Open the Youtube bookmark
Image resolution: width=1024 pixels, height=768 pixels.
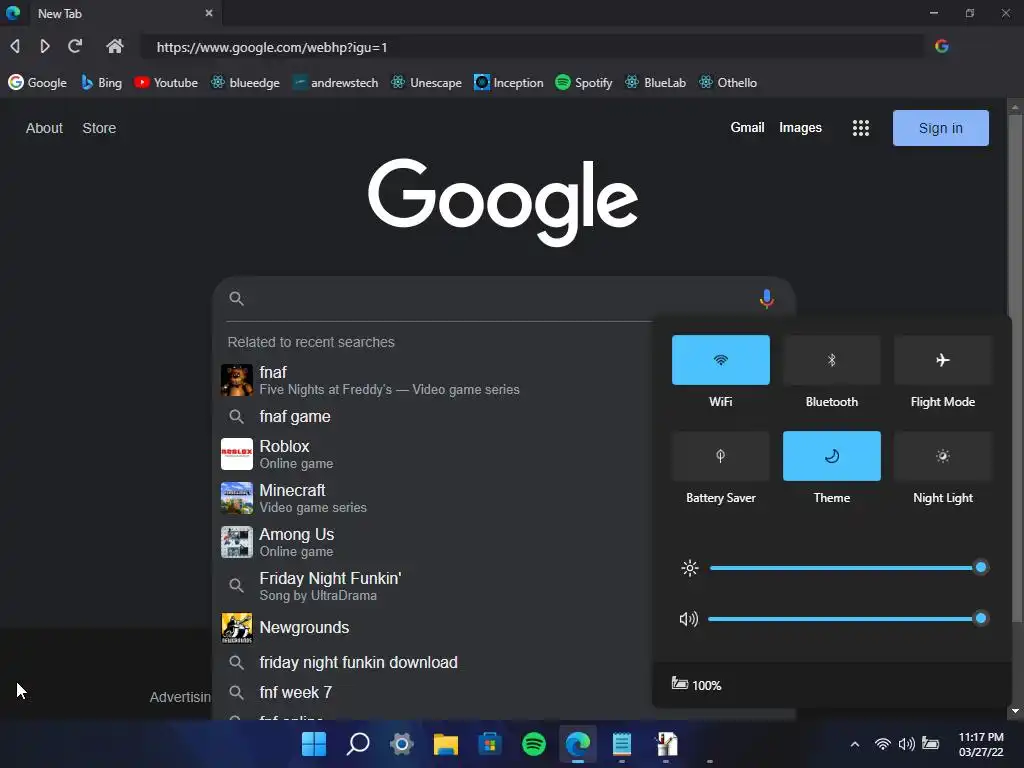pos(166,83)
